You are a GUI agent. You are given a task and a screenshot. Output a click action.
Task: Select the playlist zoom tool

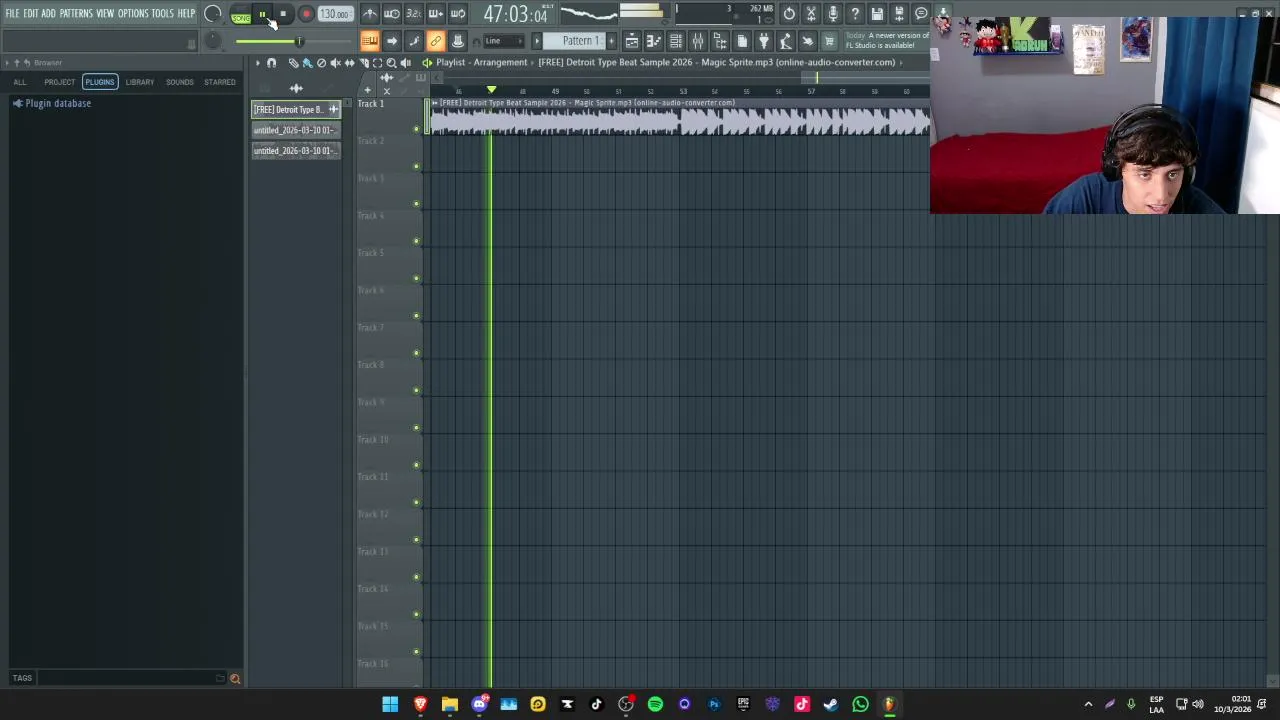tap(391, 62)
